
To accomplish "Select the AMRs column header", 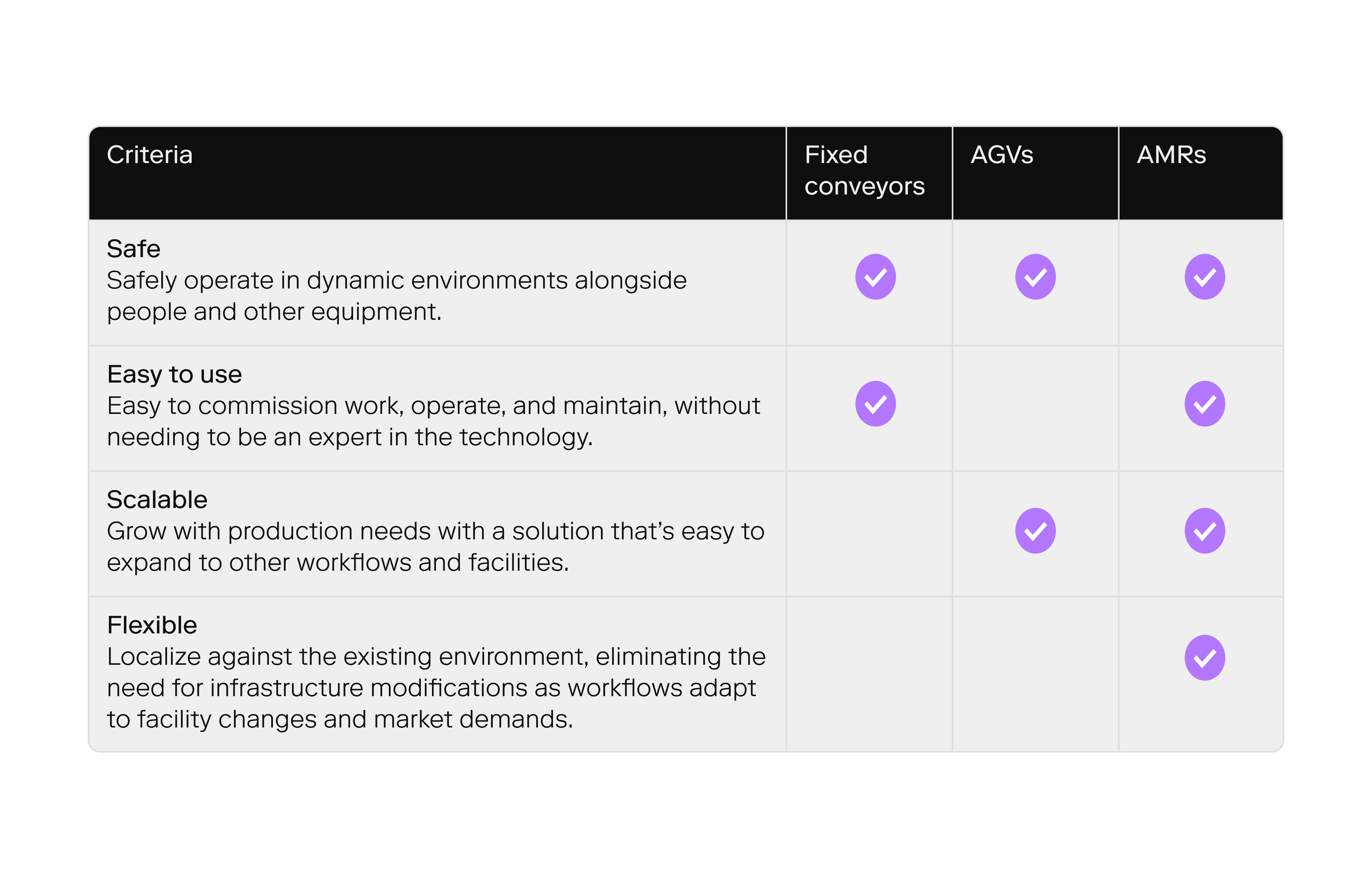I will [x=1171, y=155].
